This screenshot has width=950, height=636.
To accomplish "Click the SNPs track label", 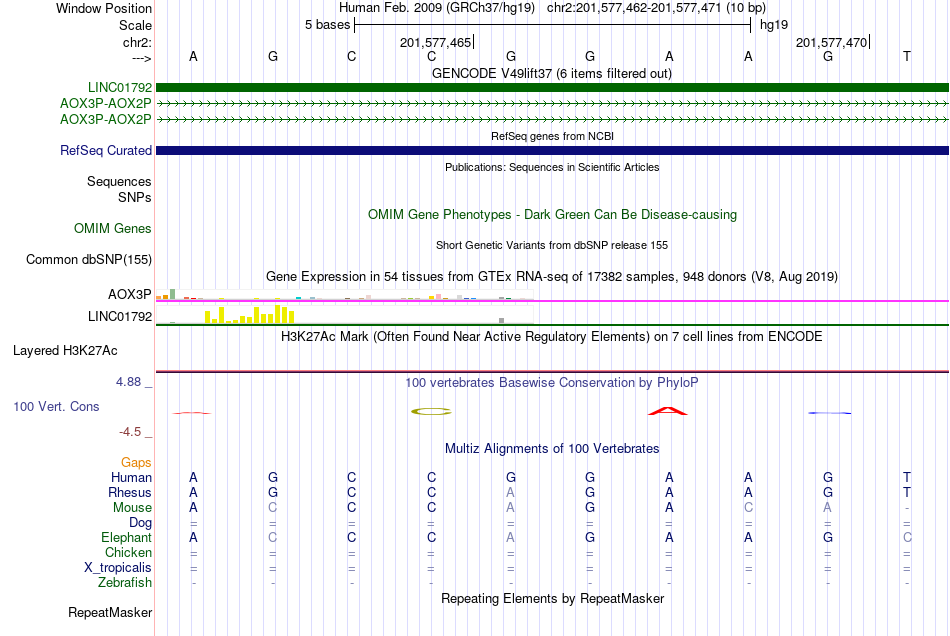I will tap(135, 197).
